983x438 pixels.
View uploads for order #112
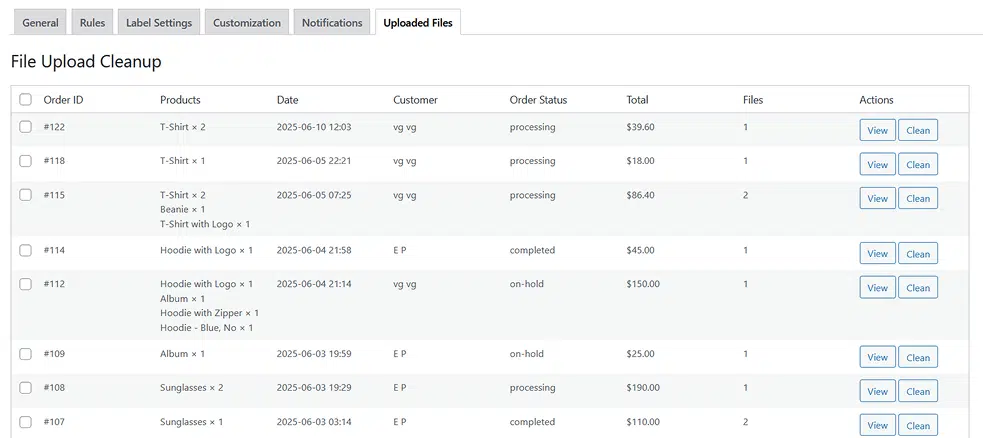click(x=877, y=288)
